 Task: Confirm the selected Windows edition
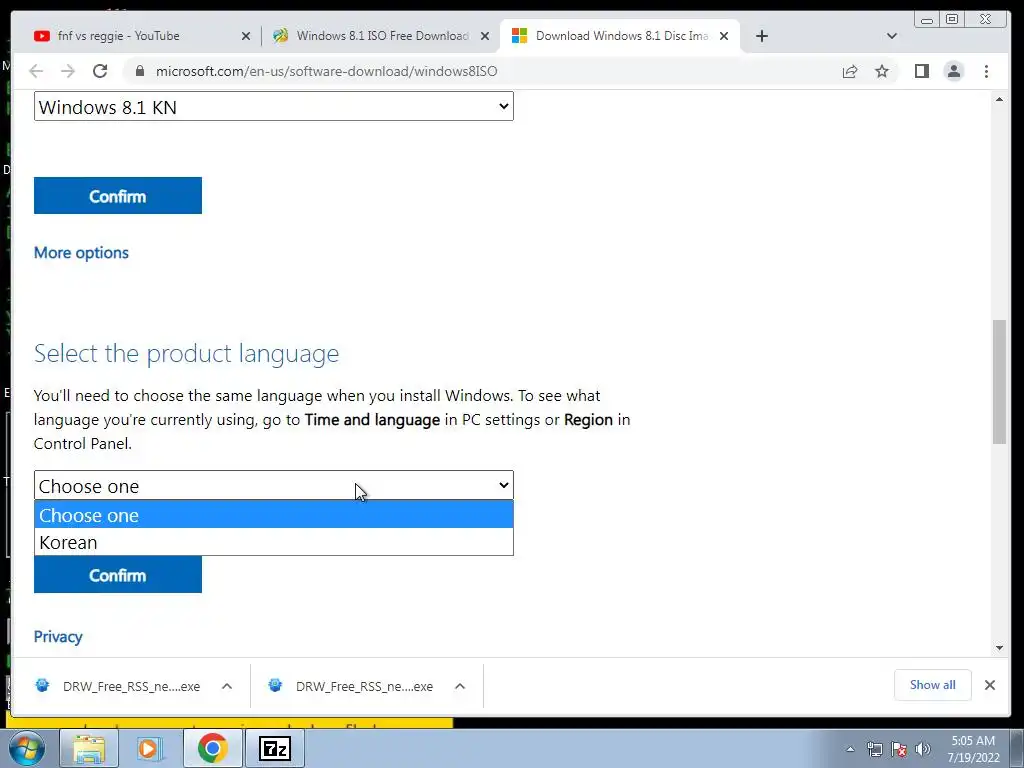pos(118,195)
